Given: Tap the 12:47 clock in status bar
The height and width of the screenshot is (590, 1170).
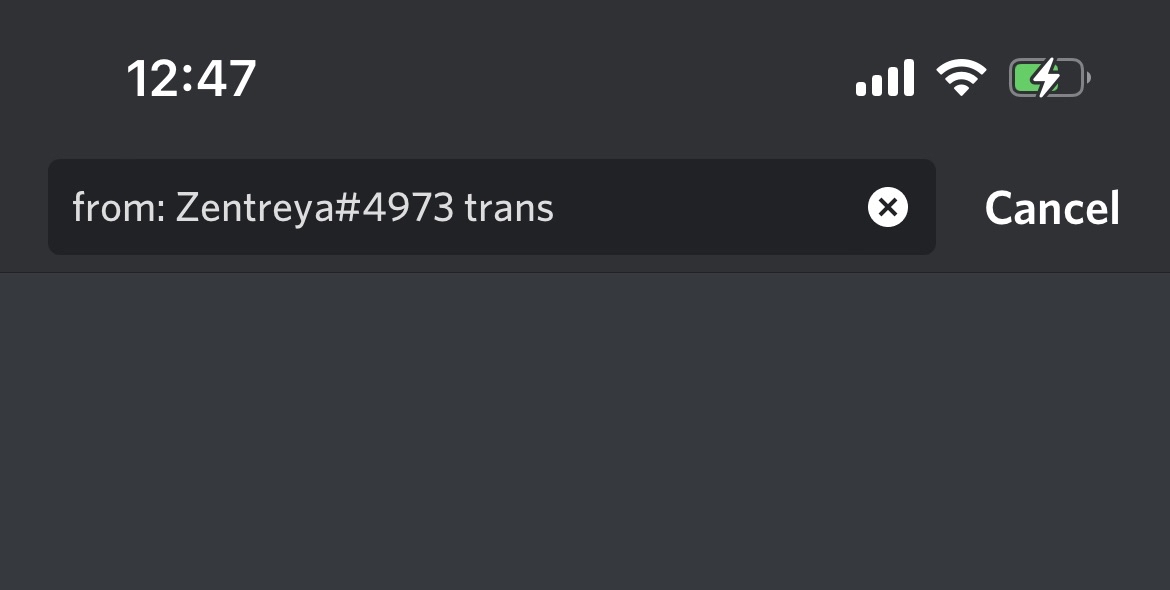Looking at the screenshot, I should pos(192,78).
